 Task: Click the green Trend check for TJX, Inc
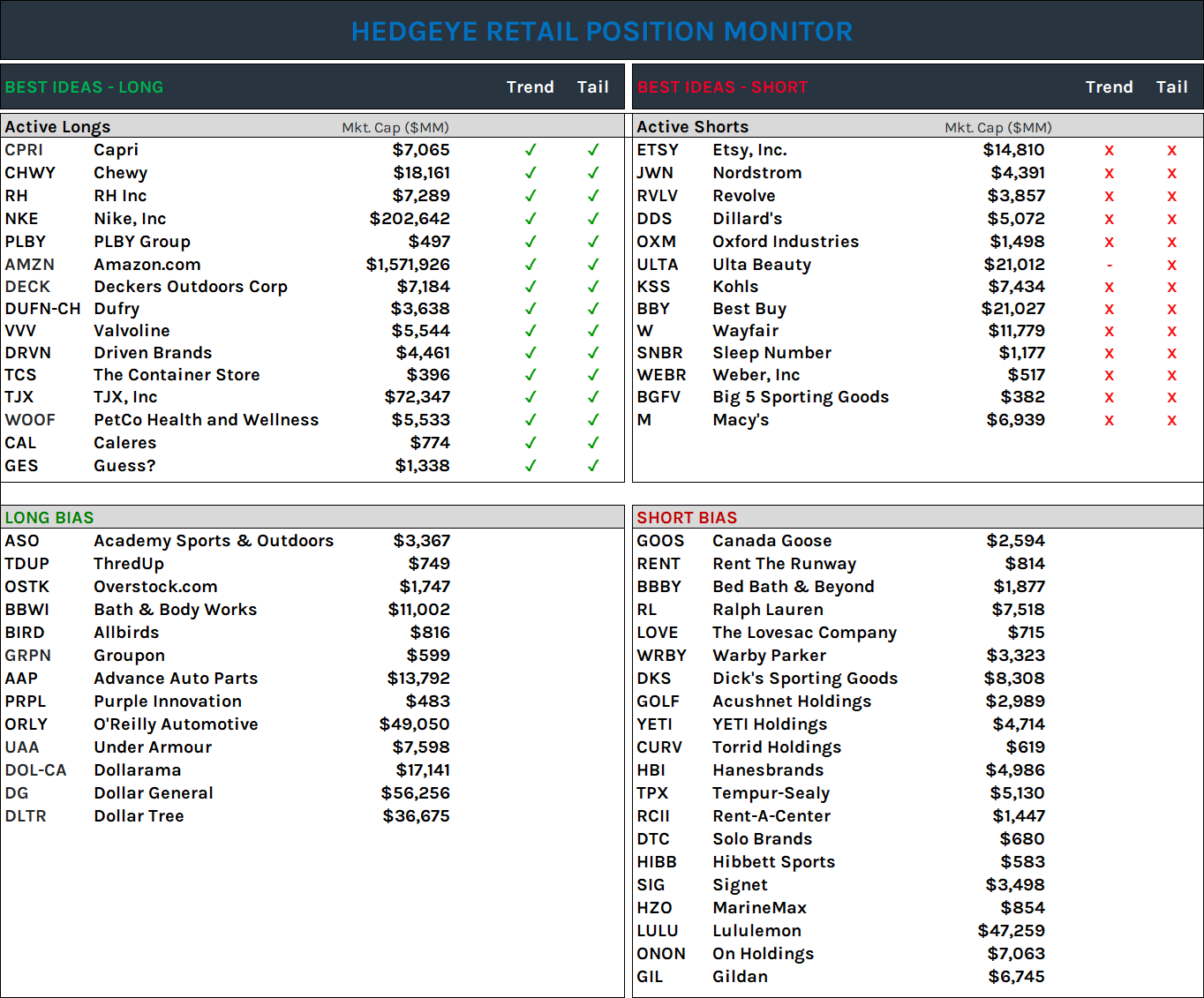pyautogui.click(x=531, y=397)
